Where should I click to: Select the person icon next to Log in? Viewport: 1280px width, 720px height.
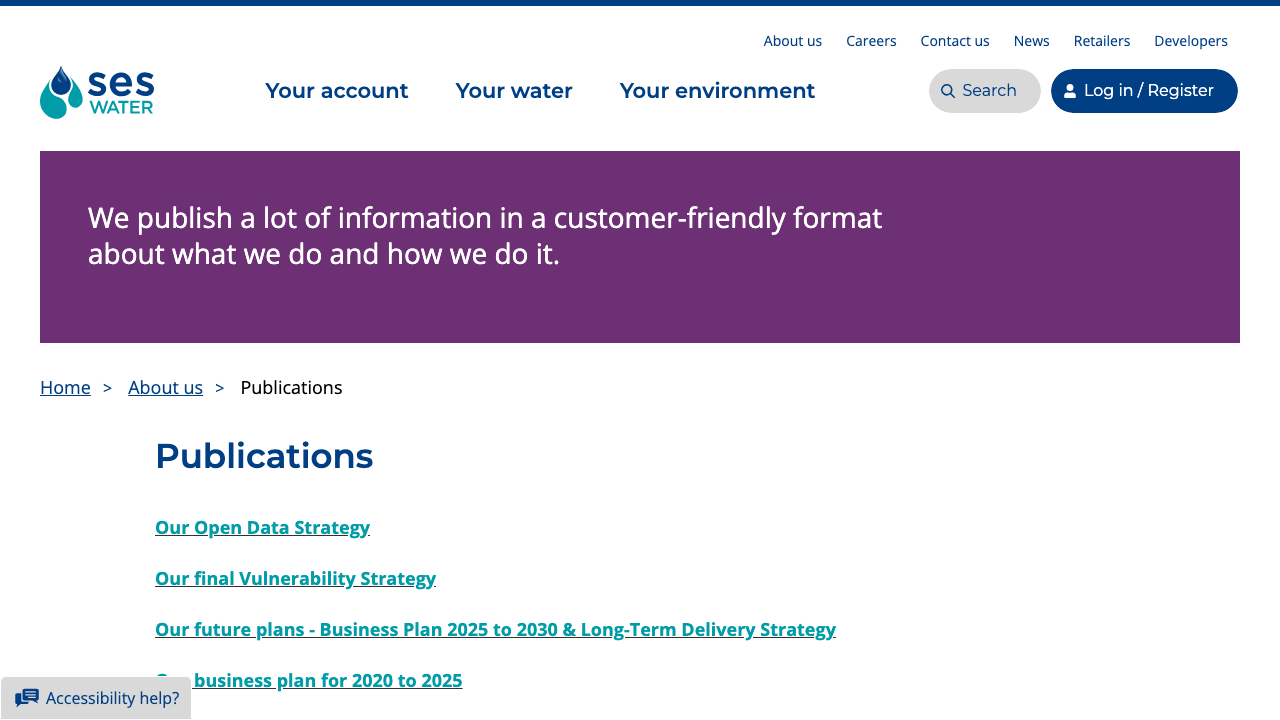[1070, 89]
